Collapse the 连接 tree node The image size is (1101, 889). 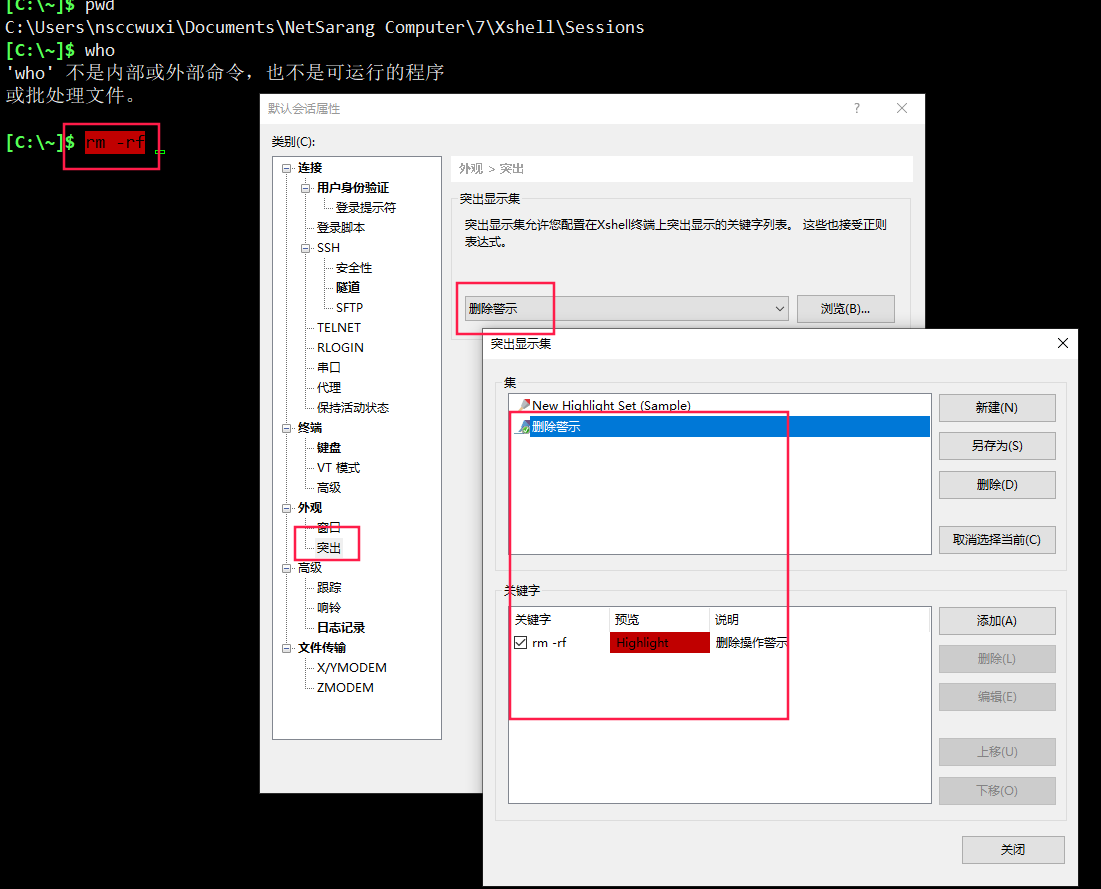(286, 168)
